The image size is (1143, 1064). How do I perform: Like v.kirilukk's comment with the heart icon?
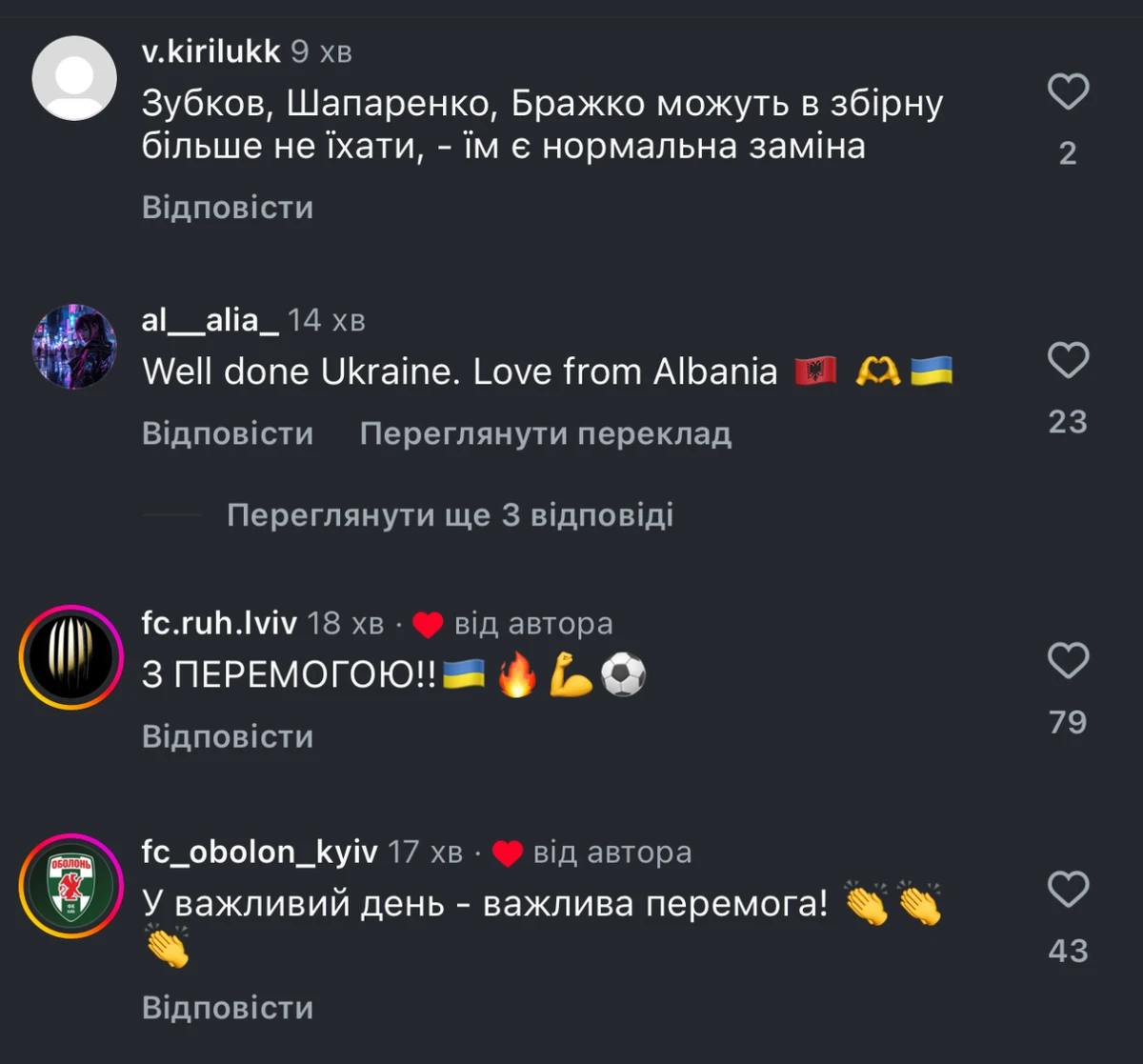(x=1068, y=92)
